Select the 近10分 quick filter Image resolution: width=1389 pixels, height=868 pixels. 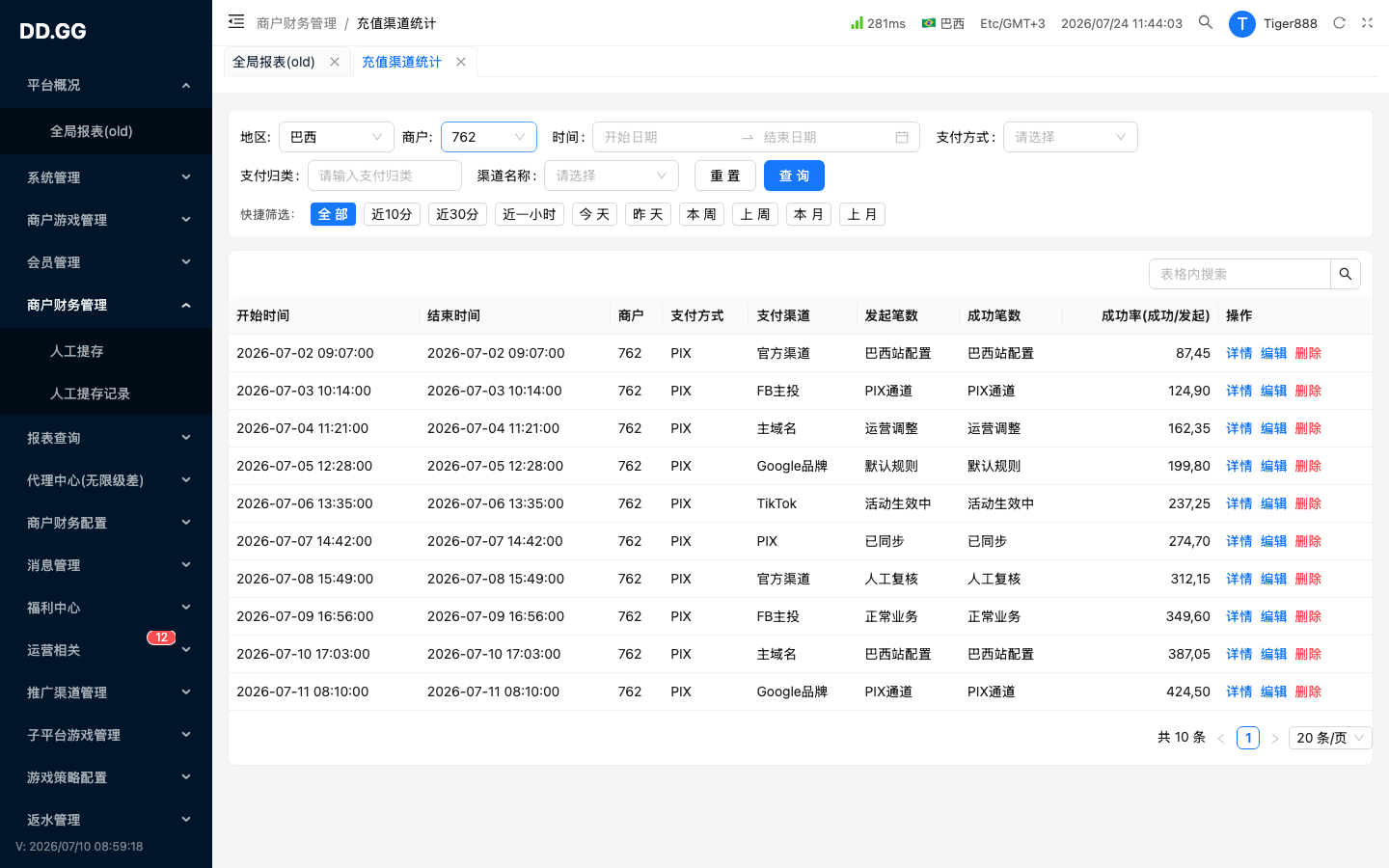coord(392,214)
